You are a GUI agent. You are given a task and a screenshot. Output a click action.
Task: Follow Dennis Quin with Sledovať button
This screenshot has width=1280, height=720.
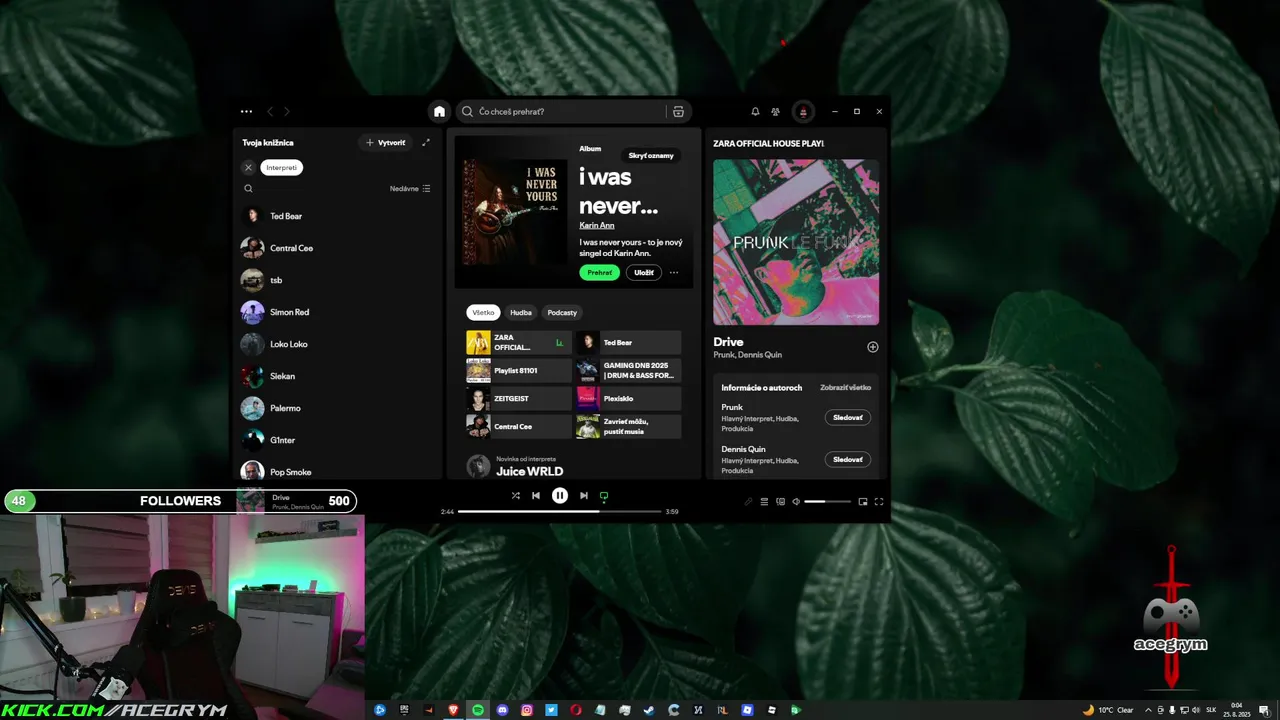[848, 460]
